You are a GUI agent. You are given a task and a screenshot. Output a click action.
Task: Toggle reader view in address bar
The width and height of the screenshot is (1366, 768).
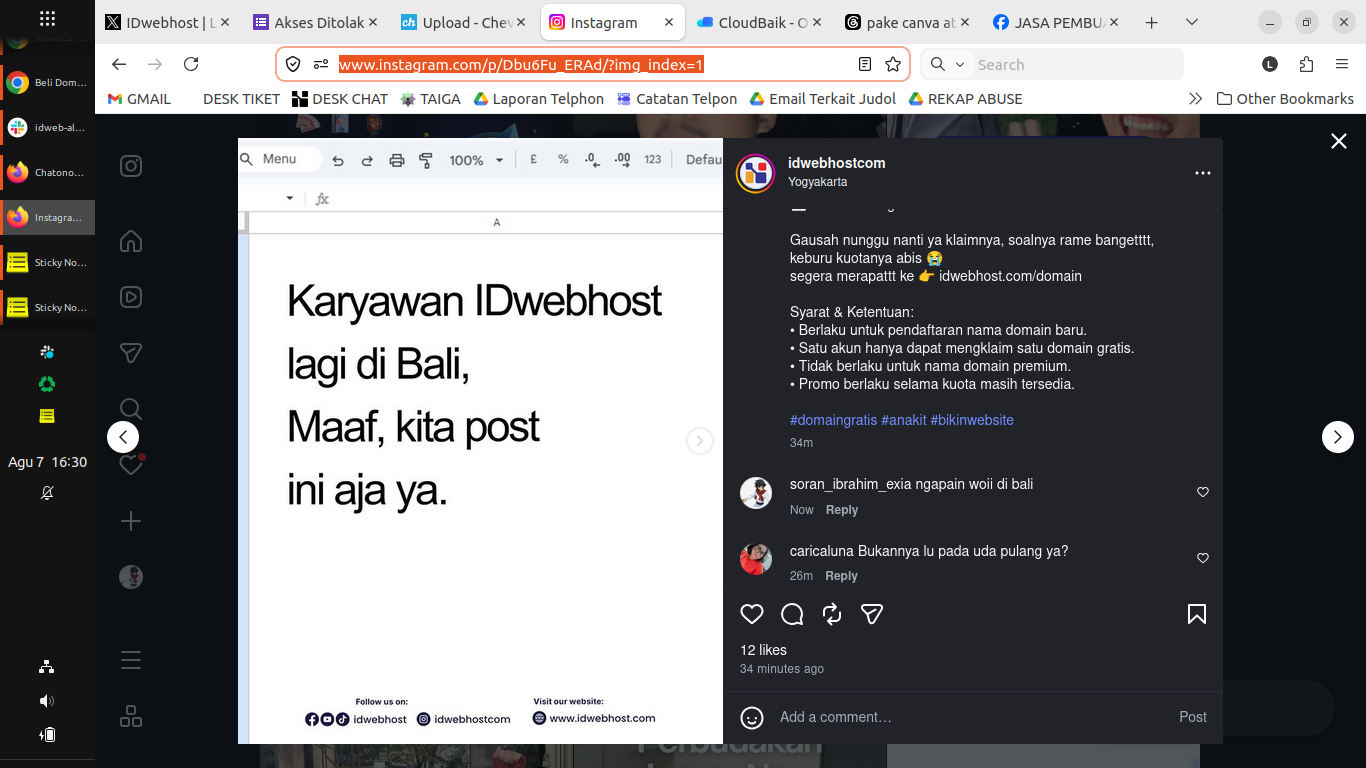[x=865, y=64]
